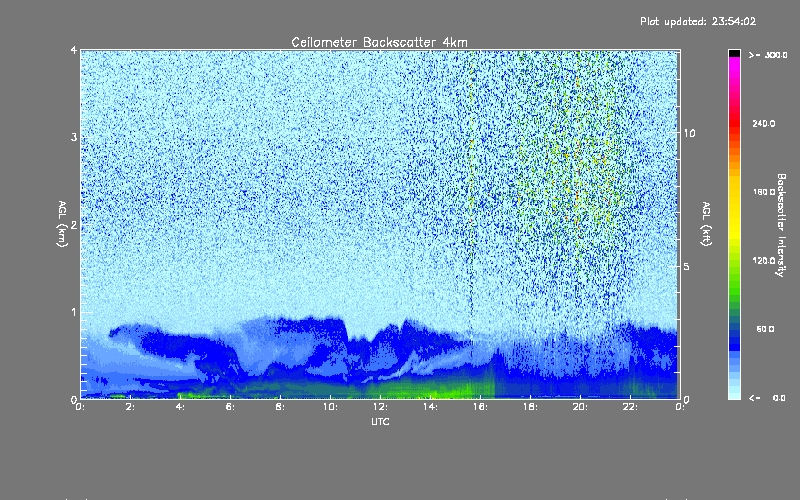
Task: Click the "6:" UTC tick label
Action: pyautogui.click(x=230, y=407)
